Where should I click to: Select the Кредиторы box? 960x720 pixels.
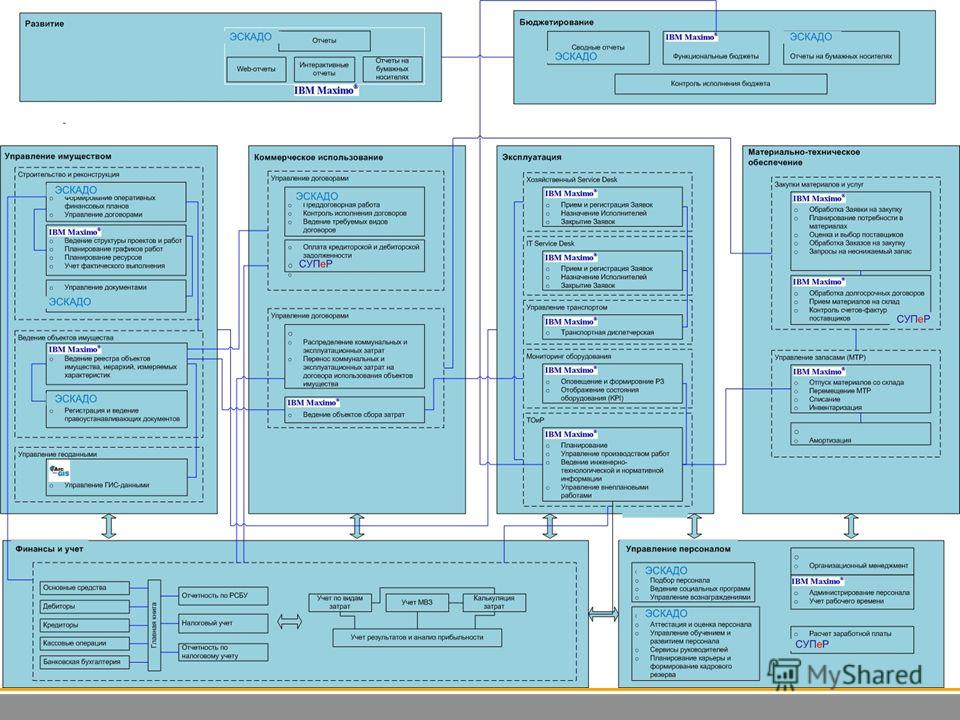tap(85, 625)
